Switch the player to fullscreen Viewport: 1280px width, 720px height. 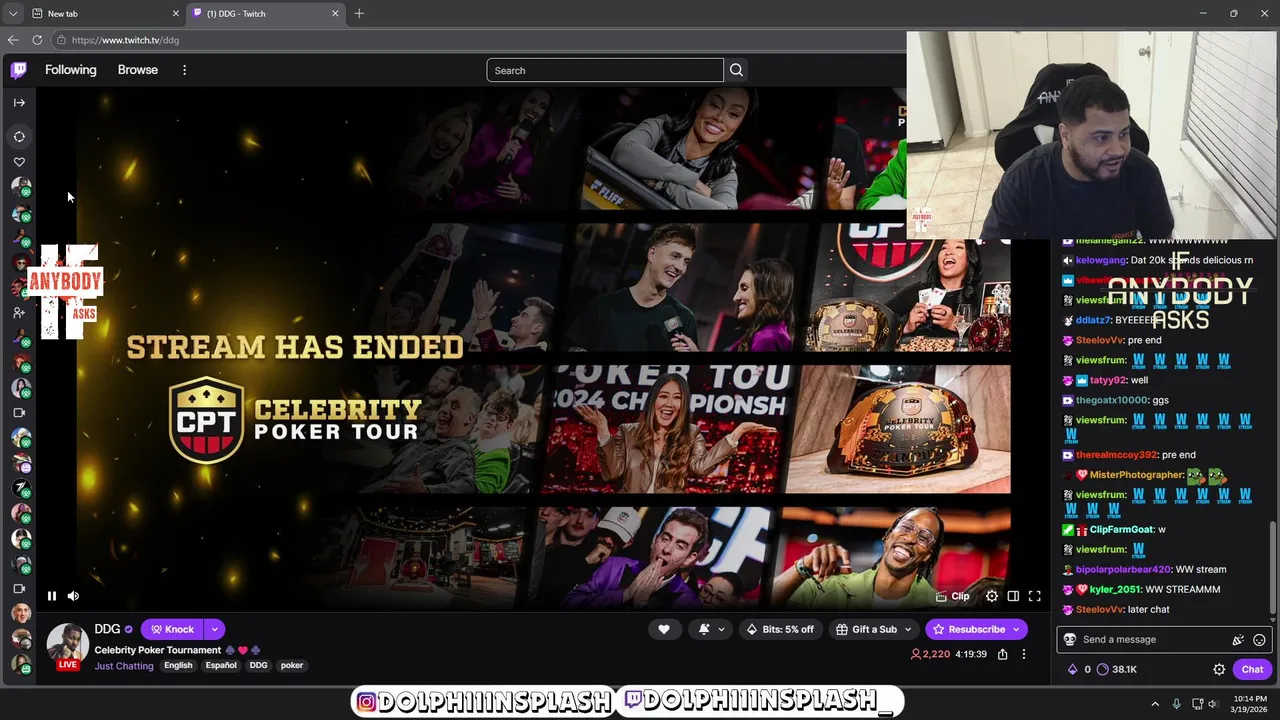pos(1035,596)
